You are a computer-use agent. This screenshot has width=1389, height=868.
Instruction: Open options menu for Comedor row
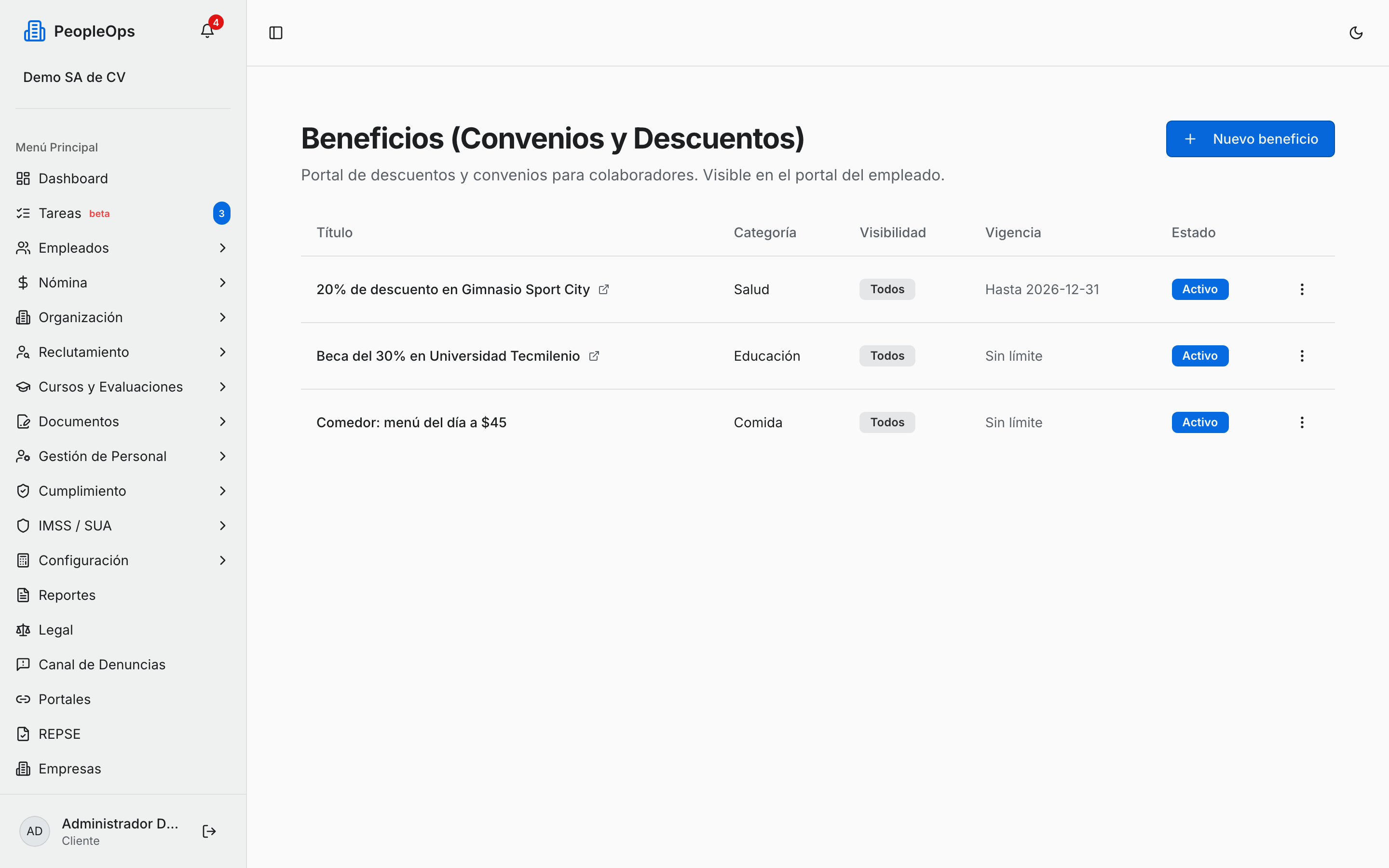coord(1302,422)
